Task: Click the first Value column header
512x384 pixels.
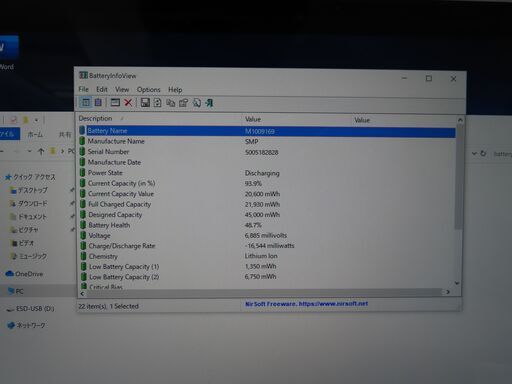Action: point(297,119)
